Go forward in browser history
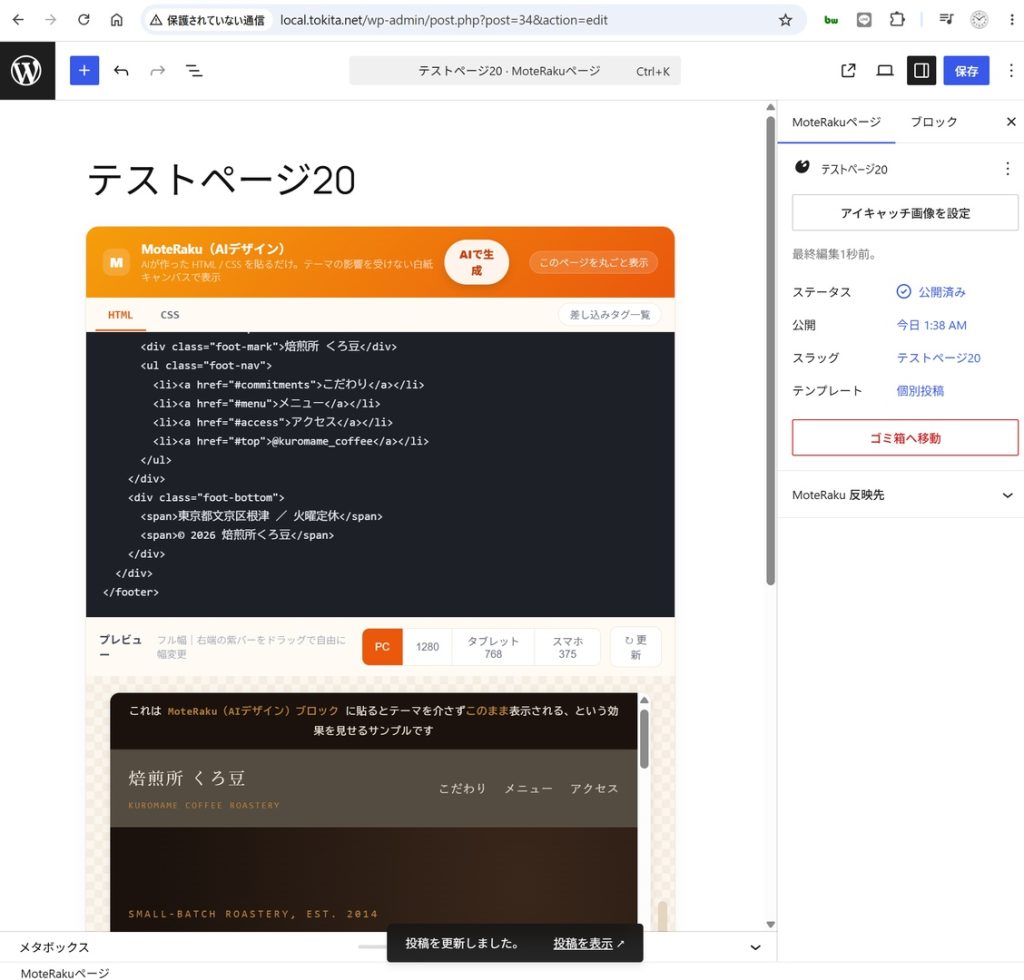The image size is (1024, 980). (50, 20)
